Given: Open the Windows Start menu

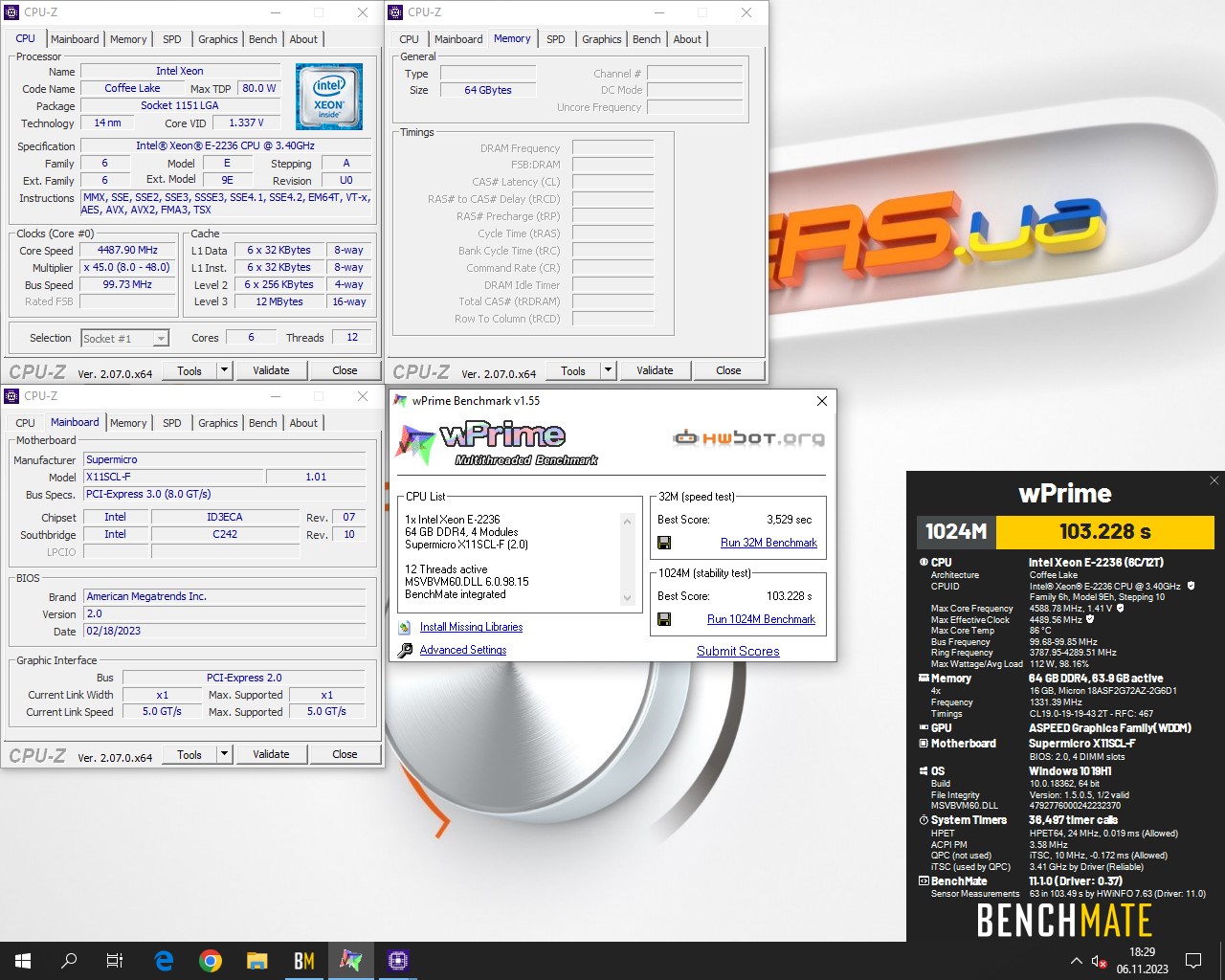Looking at the screenshot, I should click(x=23, y=961).
